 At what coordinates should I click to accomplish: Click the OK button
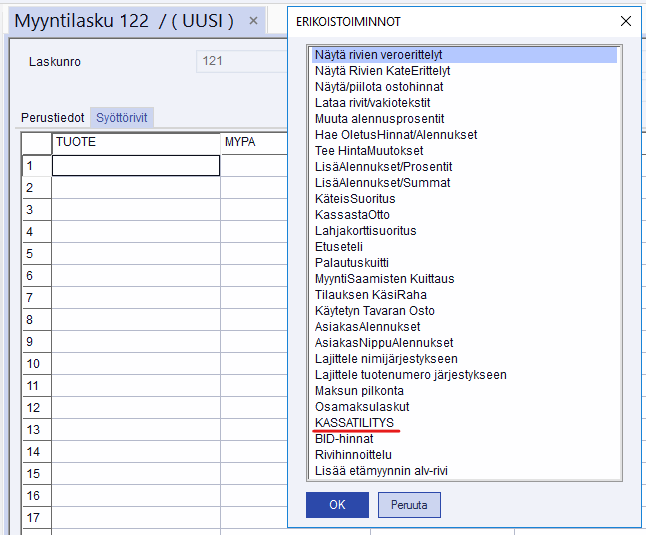click(x=337, y=505)
